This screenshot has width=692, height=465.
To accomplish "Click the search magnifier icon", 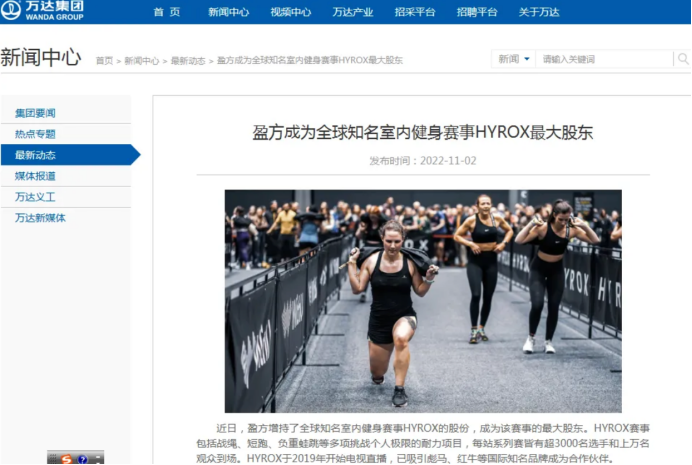I will point(683,59).
